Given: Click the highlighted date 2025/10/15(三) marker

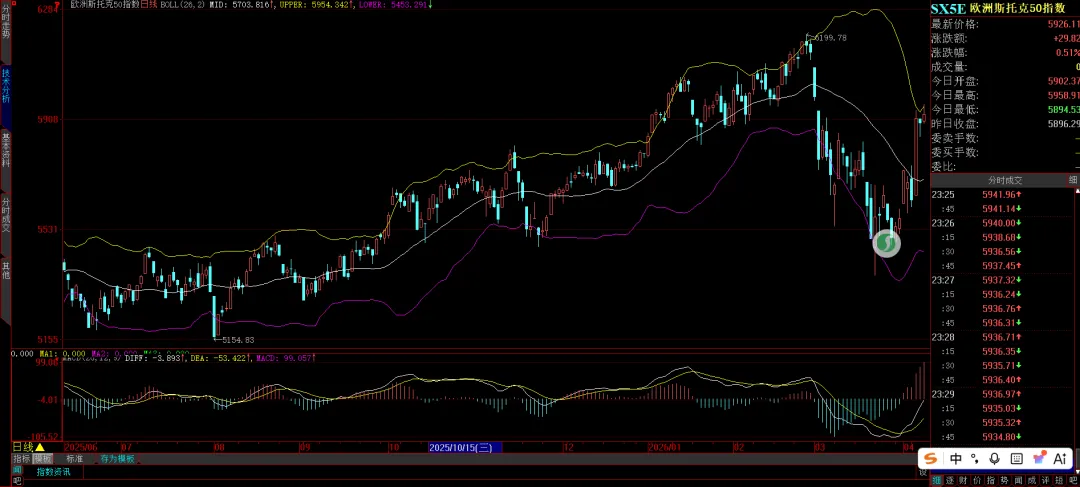Looking at the screenshot, I should [x=465, y=448].
